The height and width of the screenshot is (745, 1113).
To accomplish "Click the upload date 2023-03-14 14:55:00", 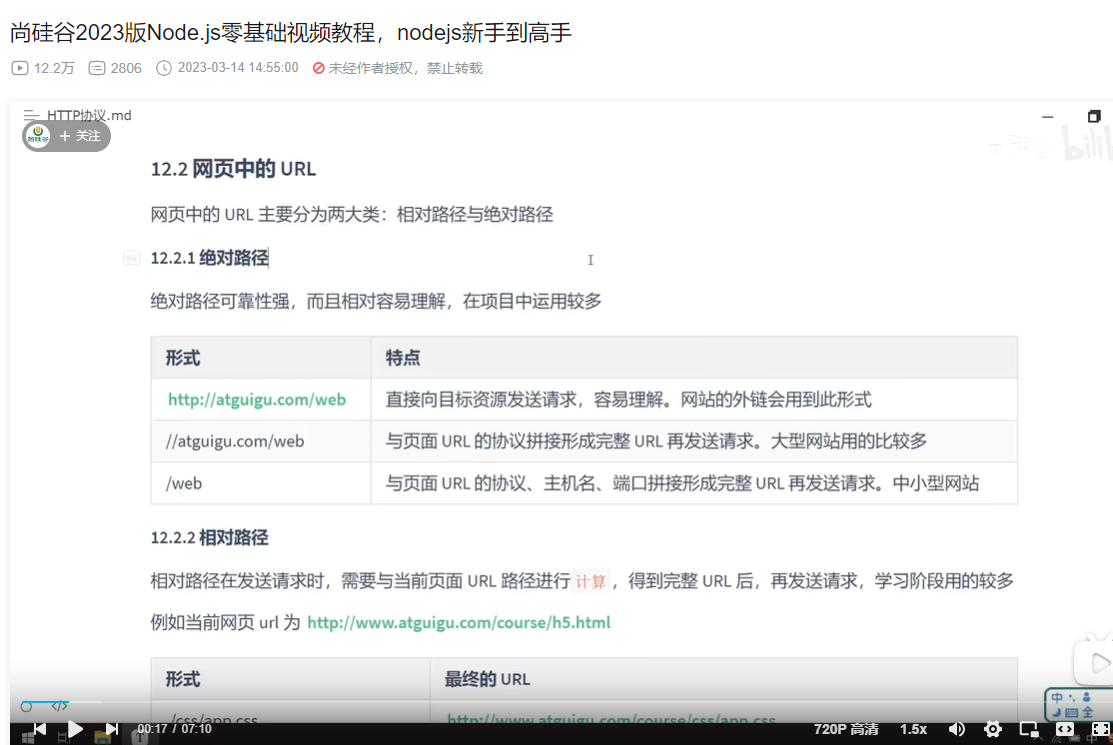I will (238, 67).
